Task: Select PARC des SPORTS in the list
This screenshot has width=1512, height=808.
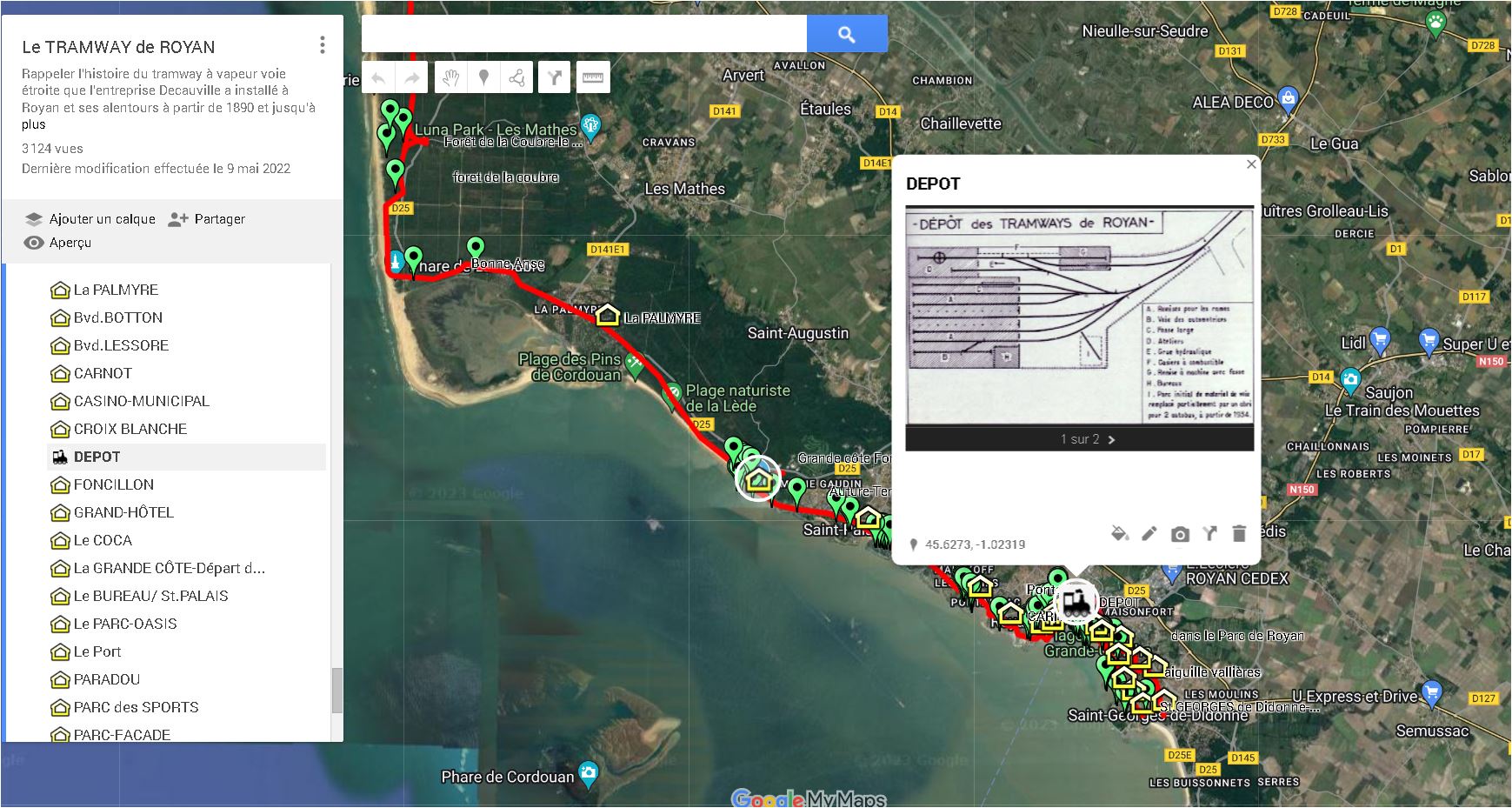Action: pos(187,707)
